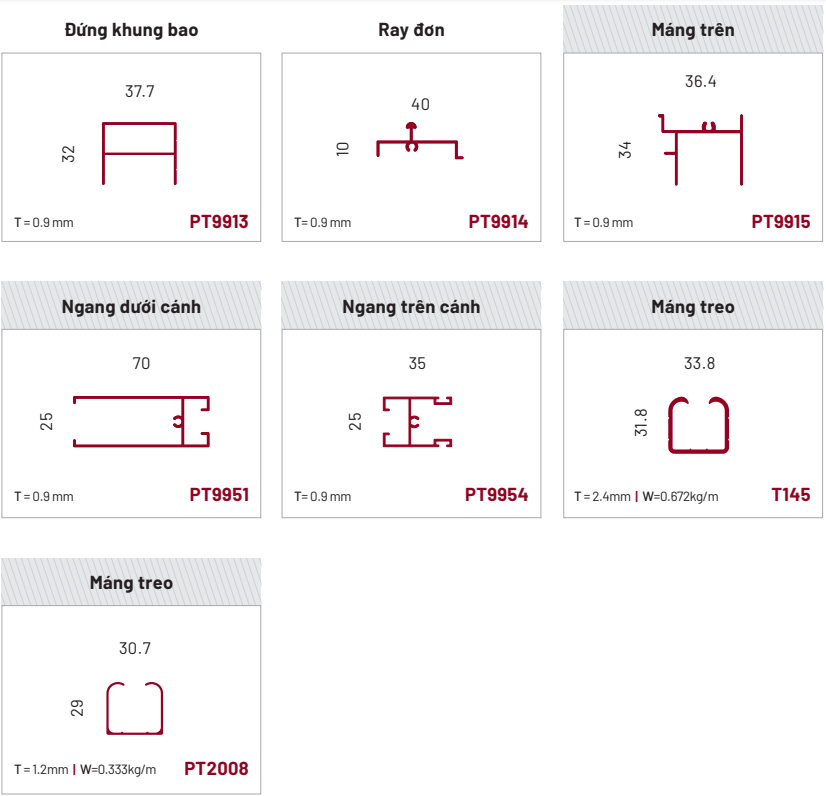This screenshot has width=826, height=796.
Task: Open the Máng trên header
Action: 693,30
